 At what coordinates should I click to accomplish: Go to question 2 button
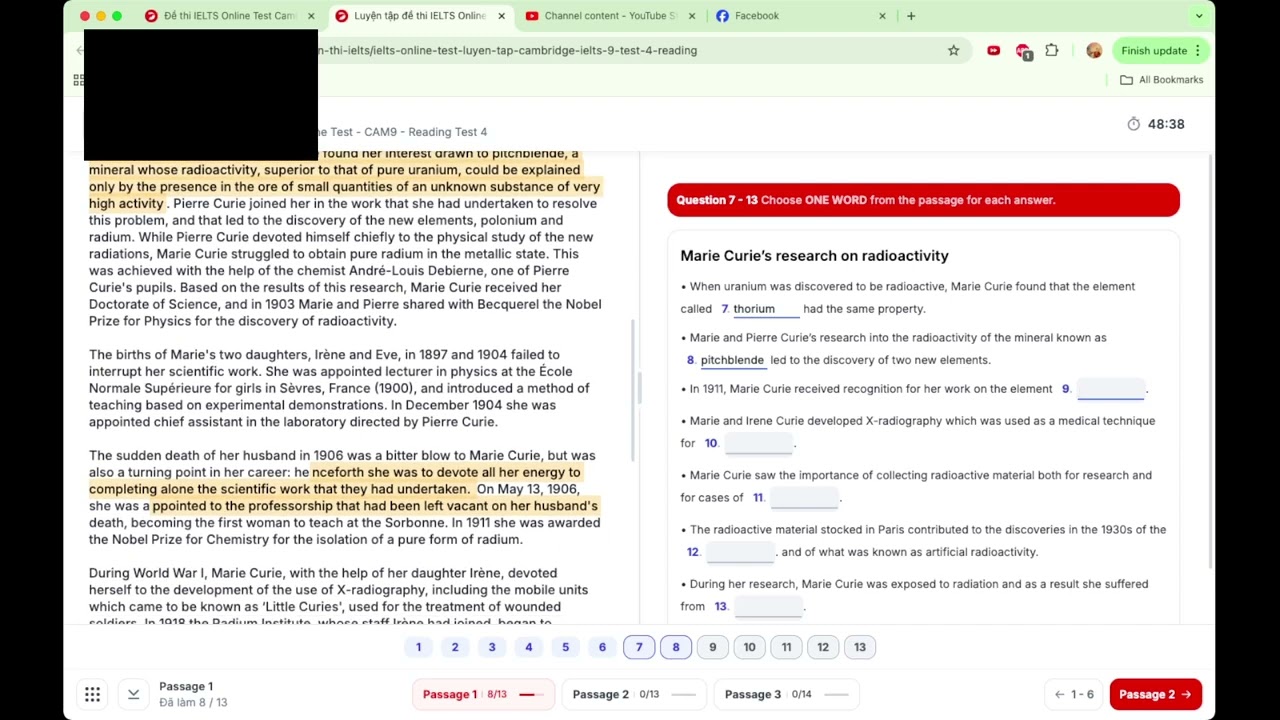(455, 647)
